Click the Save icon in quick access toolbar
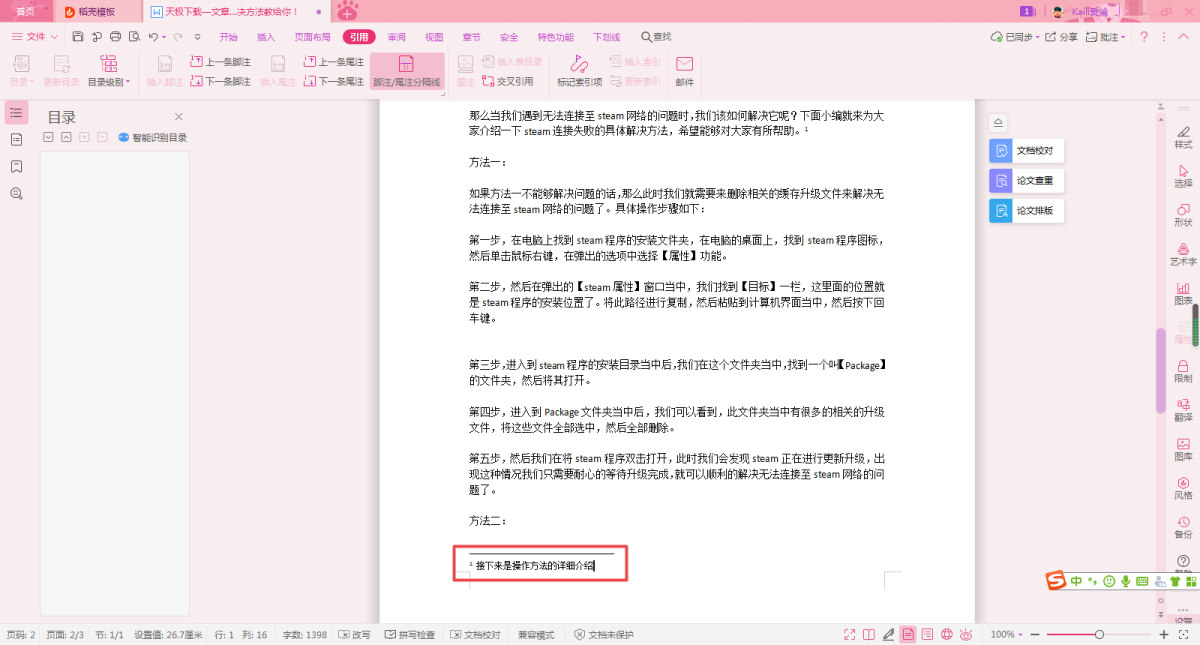The image size is (1200, 645). tap(78, 37)
